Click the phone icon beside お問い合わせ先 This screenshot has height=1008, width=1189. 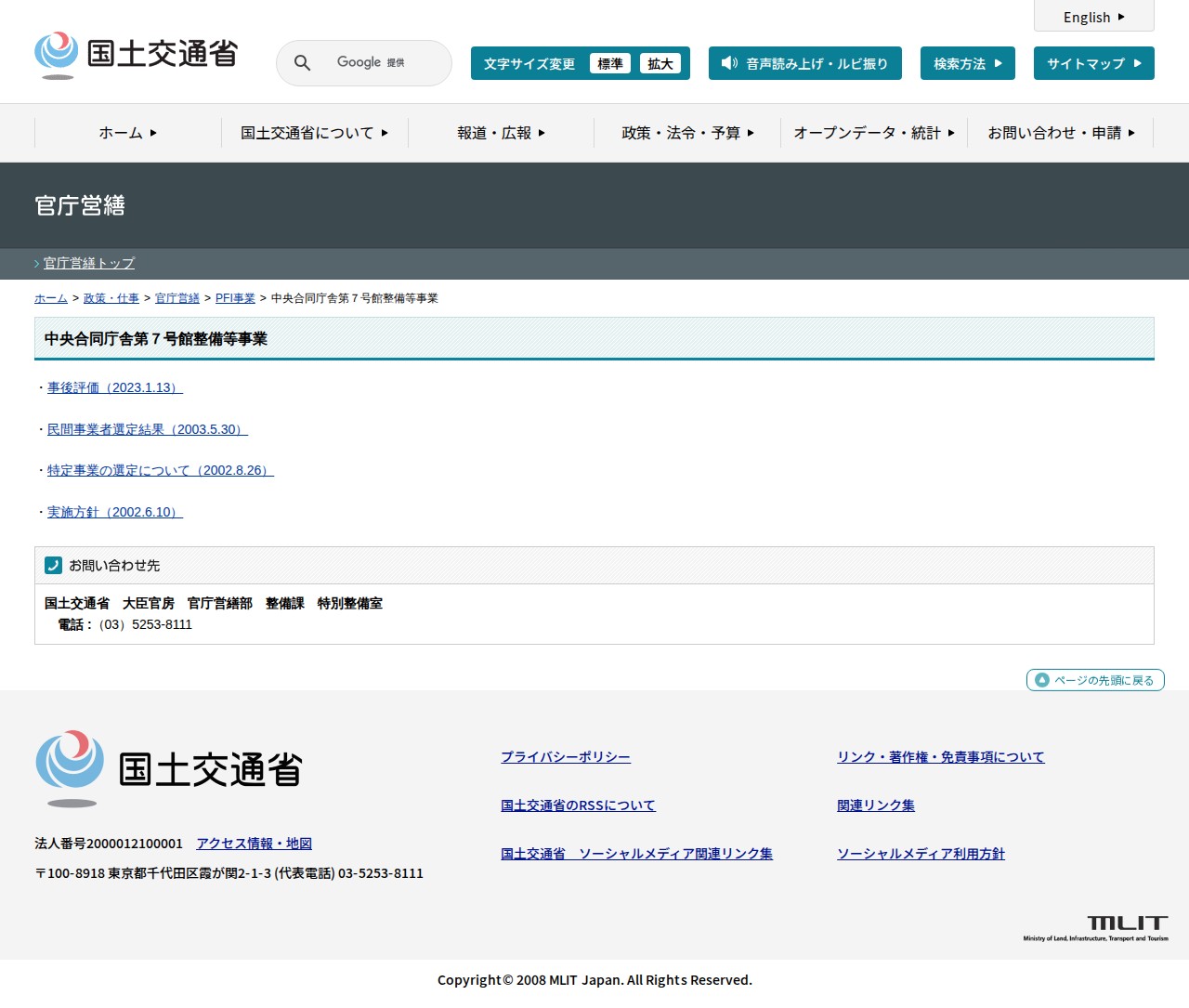click(54, 565)
